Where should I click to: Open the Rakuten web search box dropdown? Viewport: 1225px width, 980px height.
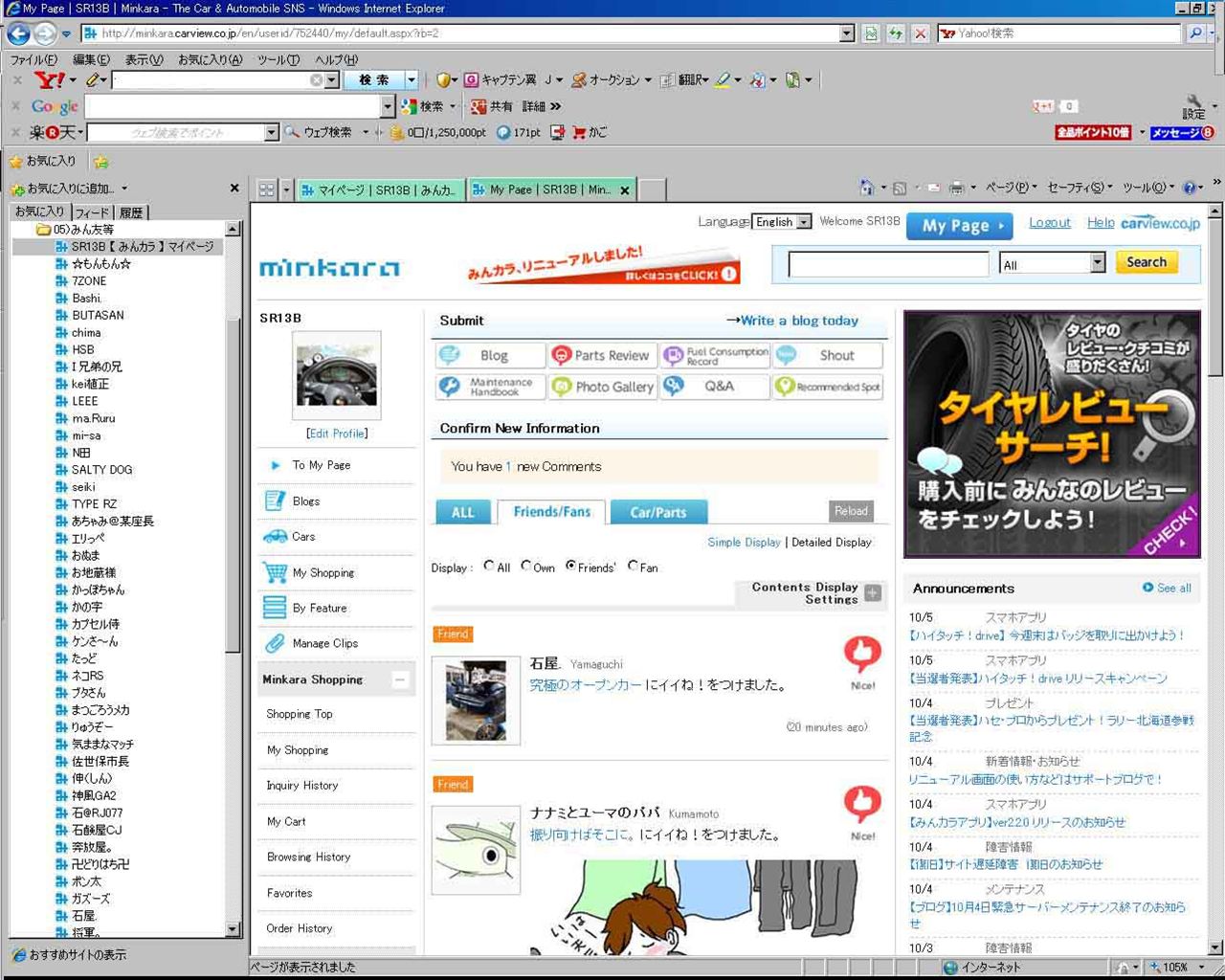pyautogui.click(x=272, y=132)
